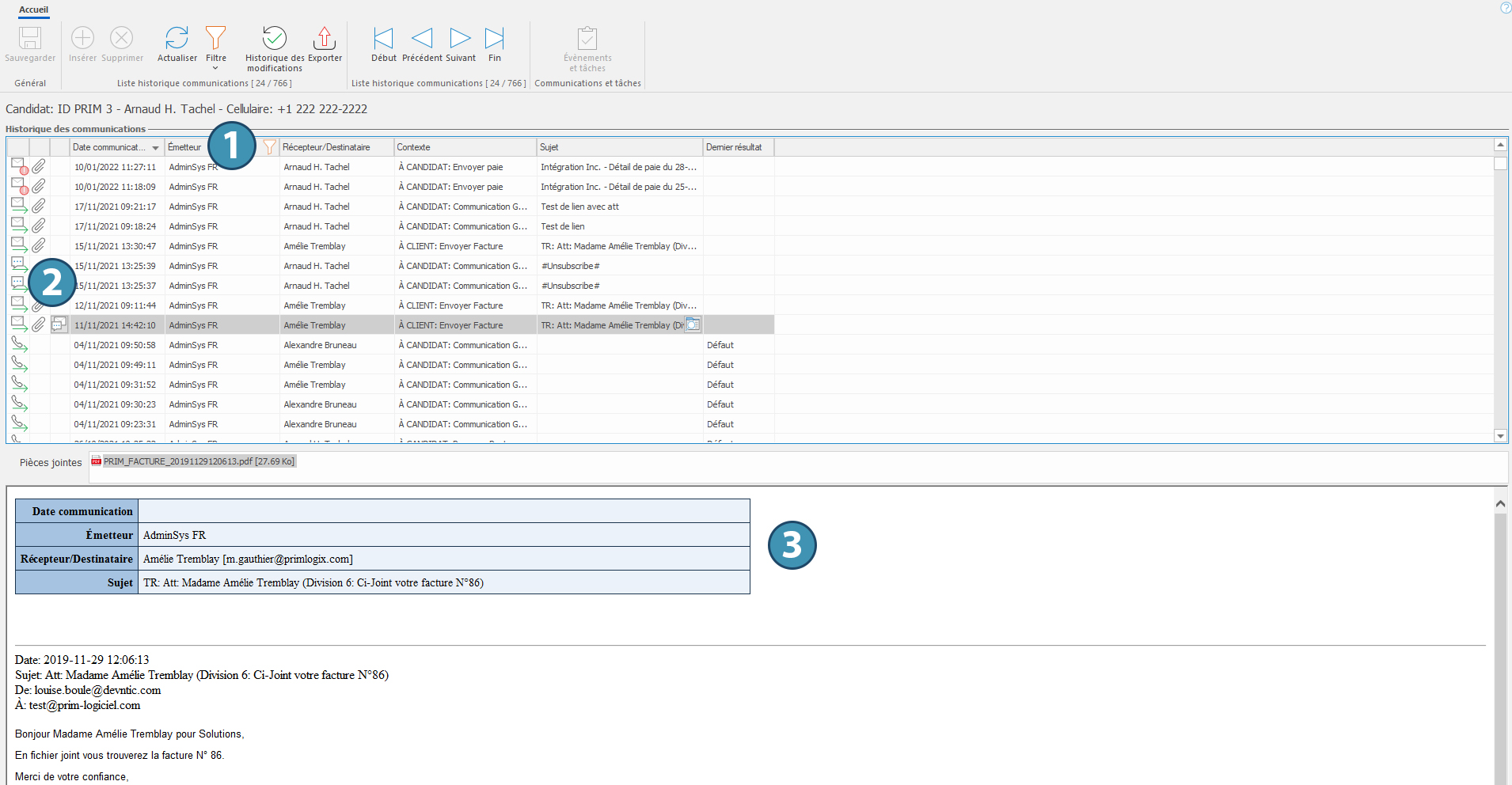Image resolution: width=1512 pixels, height=785 pixels.
Task: Click the help icon at top right
Action: [1505, 8]
